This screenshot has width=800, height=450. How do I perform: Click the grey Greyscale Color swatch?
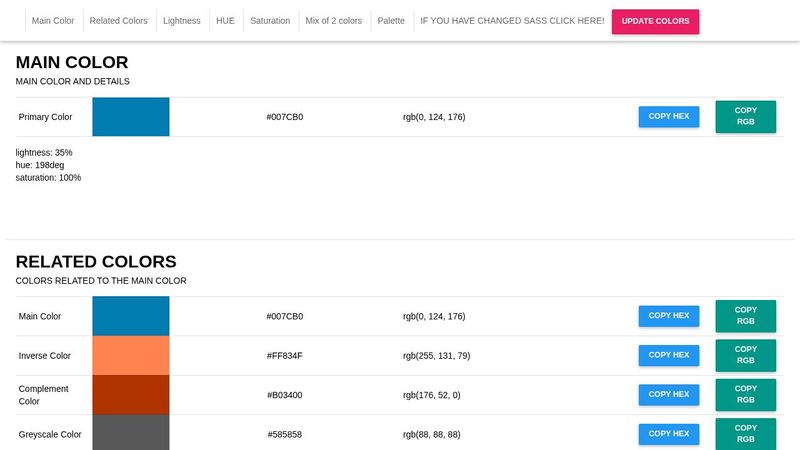[x=131, y=433]
